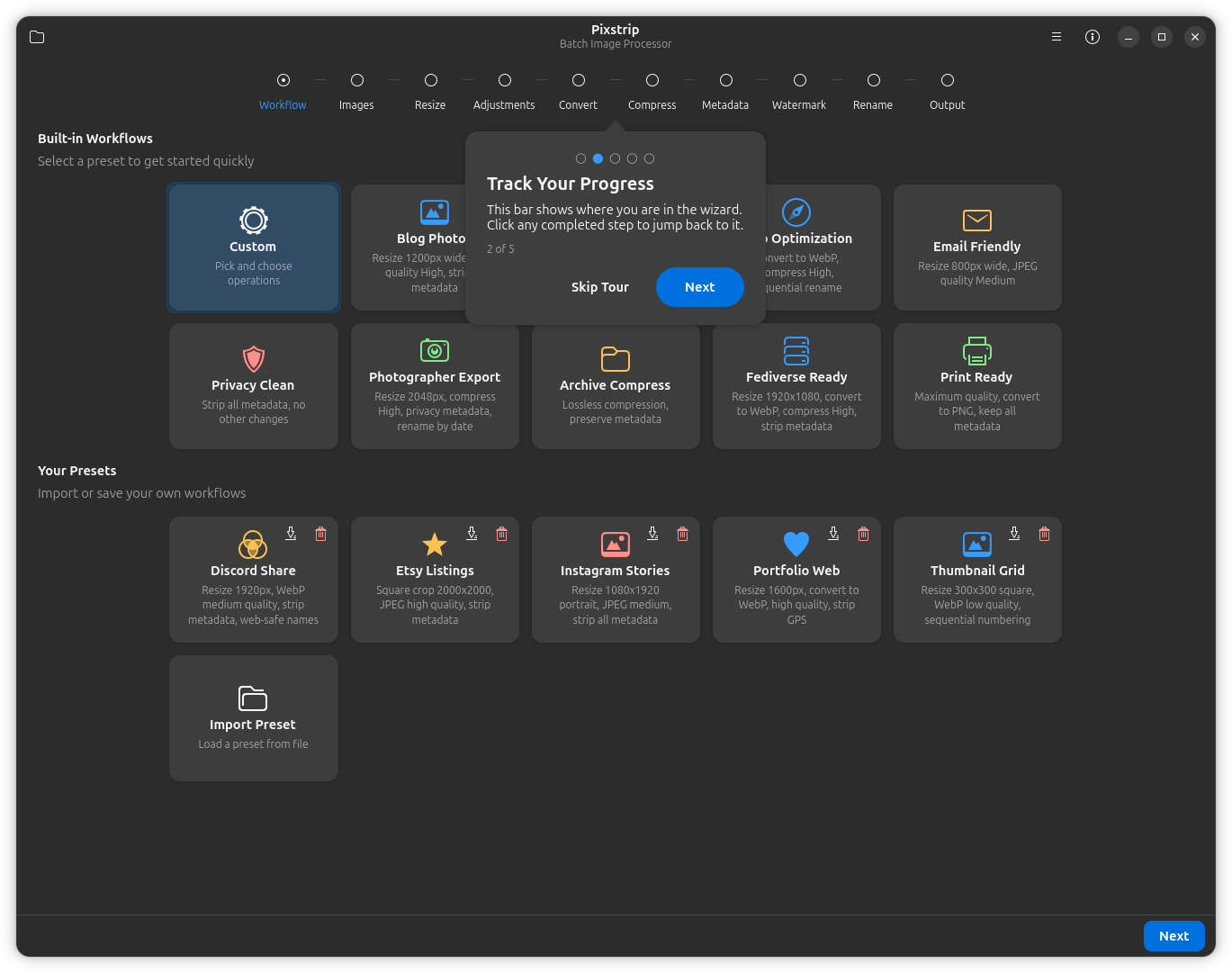Export the Etsy Listings preset
This screenshot has height=973, width=1232.
click(472, 534)
